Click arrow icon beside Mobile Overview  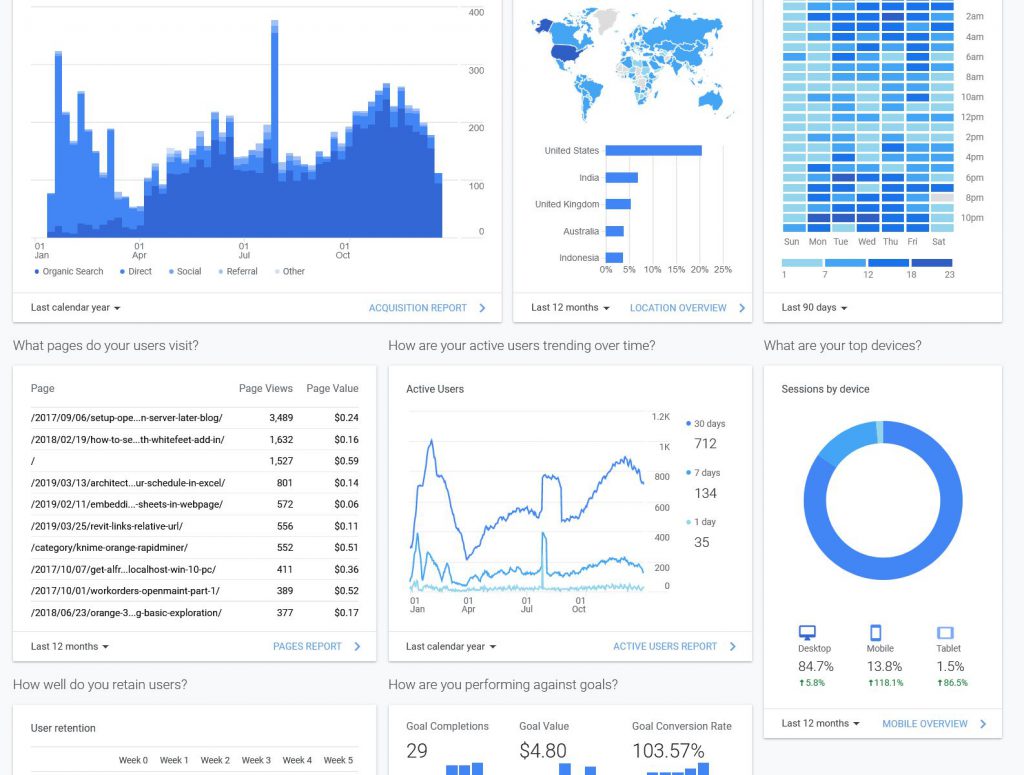point(983,724)
